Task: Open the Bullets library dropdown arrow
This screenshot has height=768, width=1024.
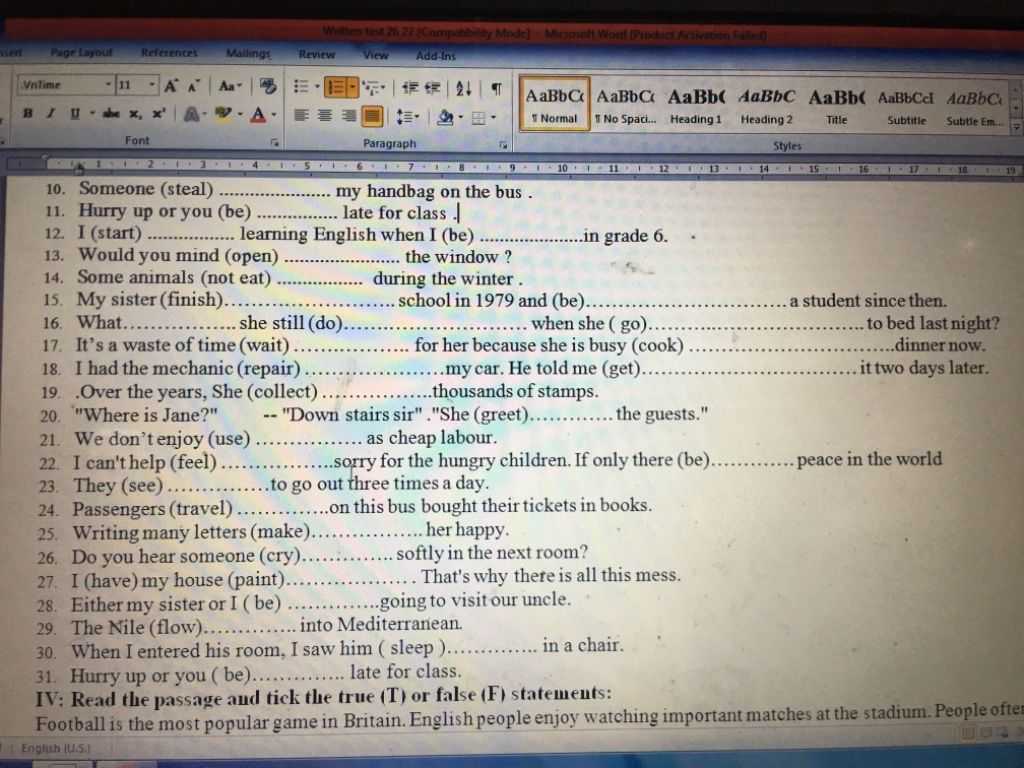Action: [317, 87]
